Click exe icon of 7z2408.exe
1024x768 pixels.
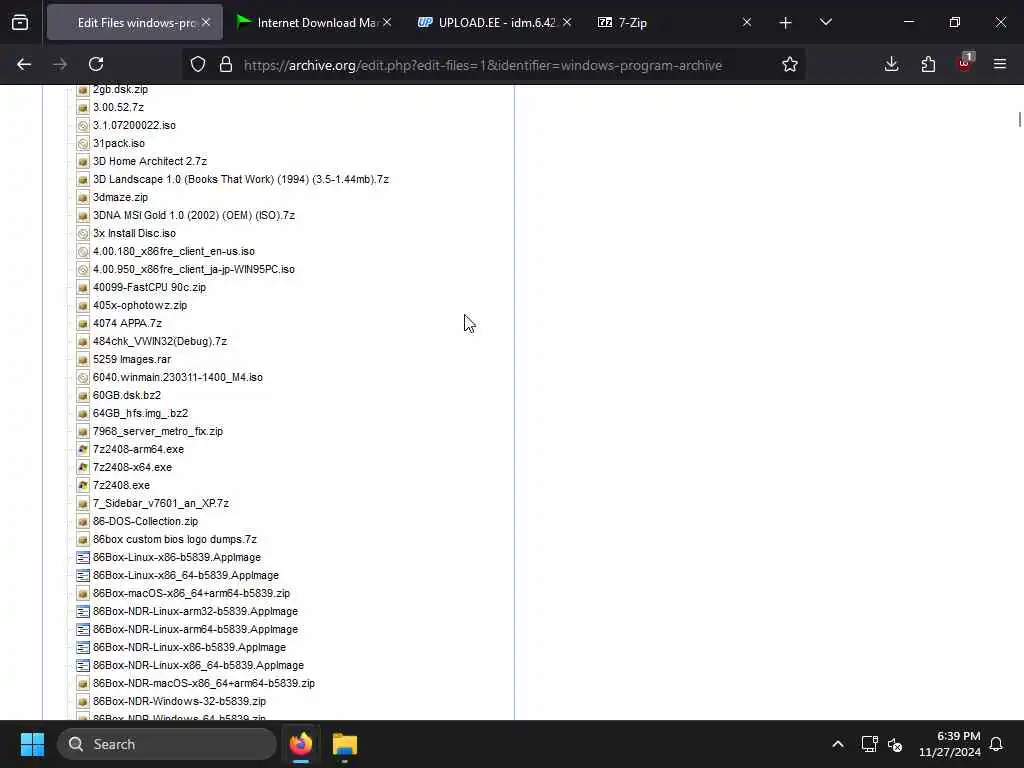[x=83, y=485]
